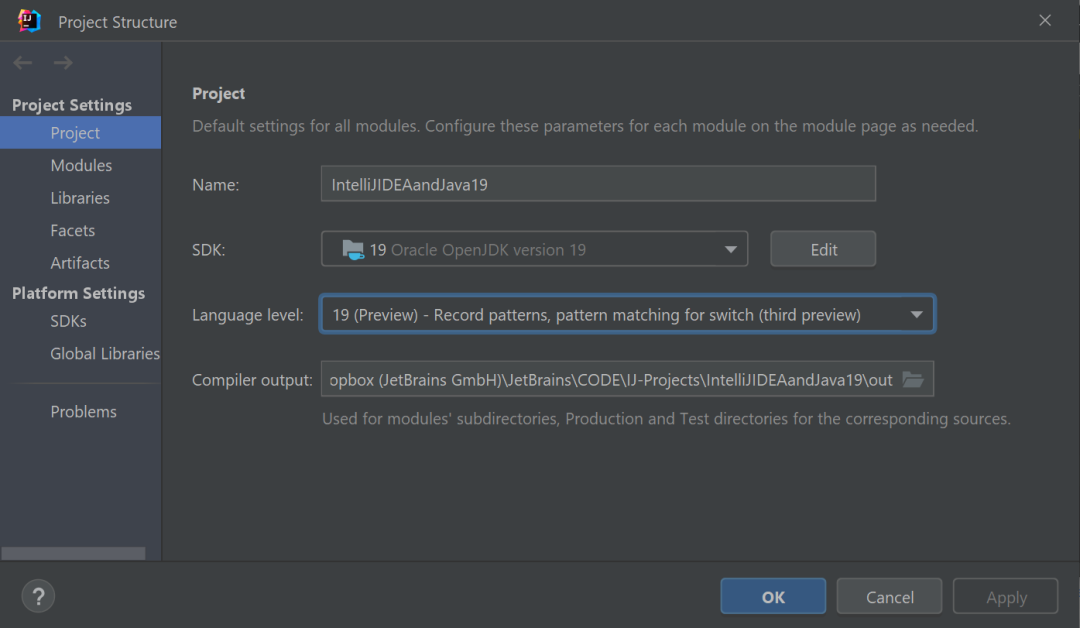Click the 'Name:' label
Viewport: 1080px width, 628px height.
click(216, 185)
